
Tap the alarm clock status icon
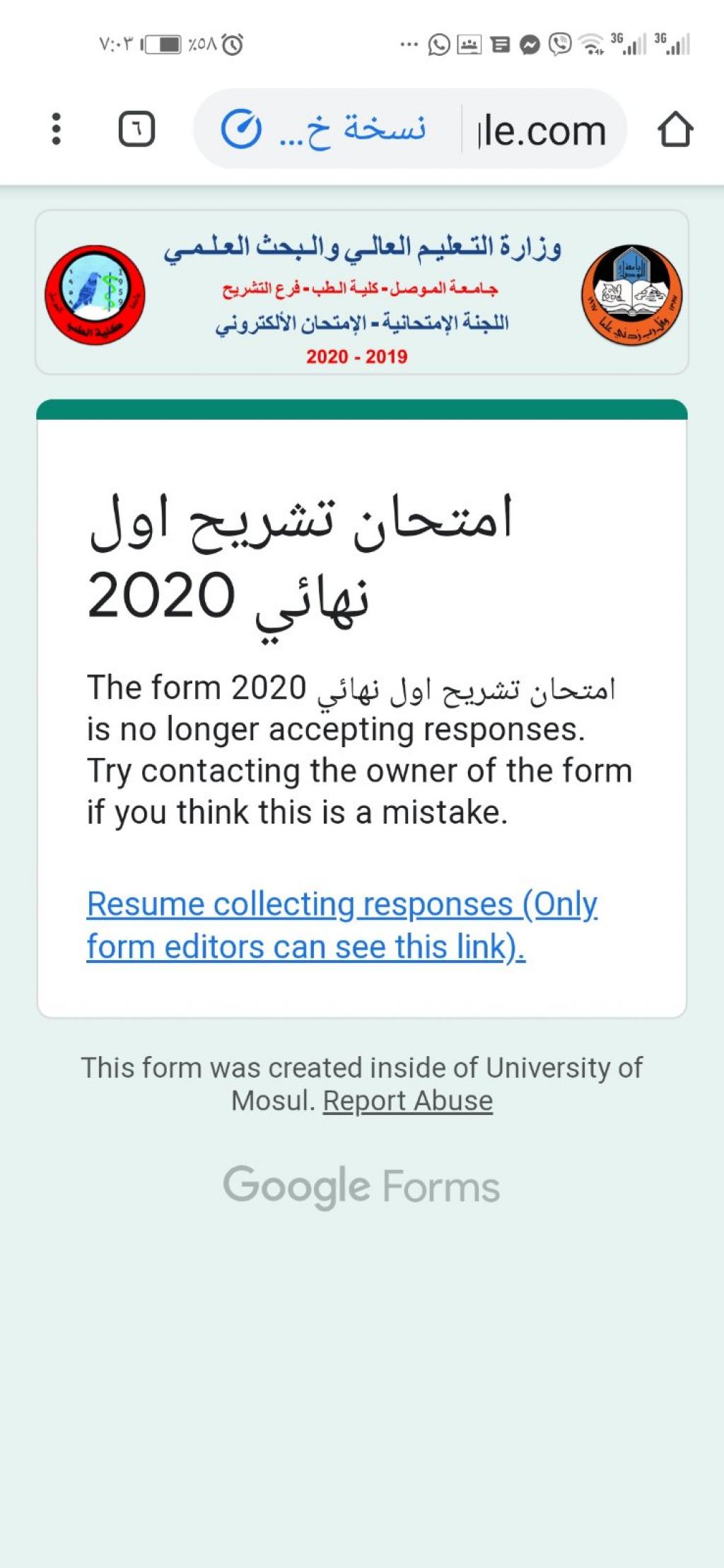pyautogui.click(x=233, y=45)
